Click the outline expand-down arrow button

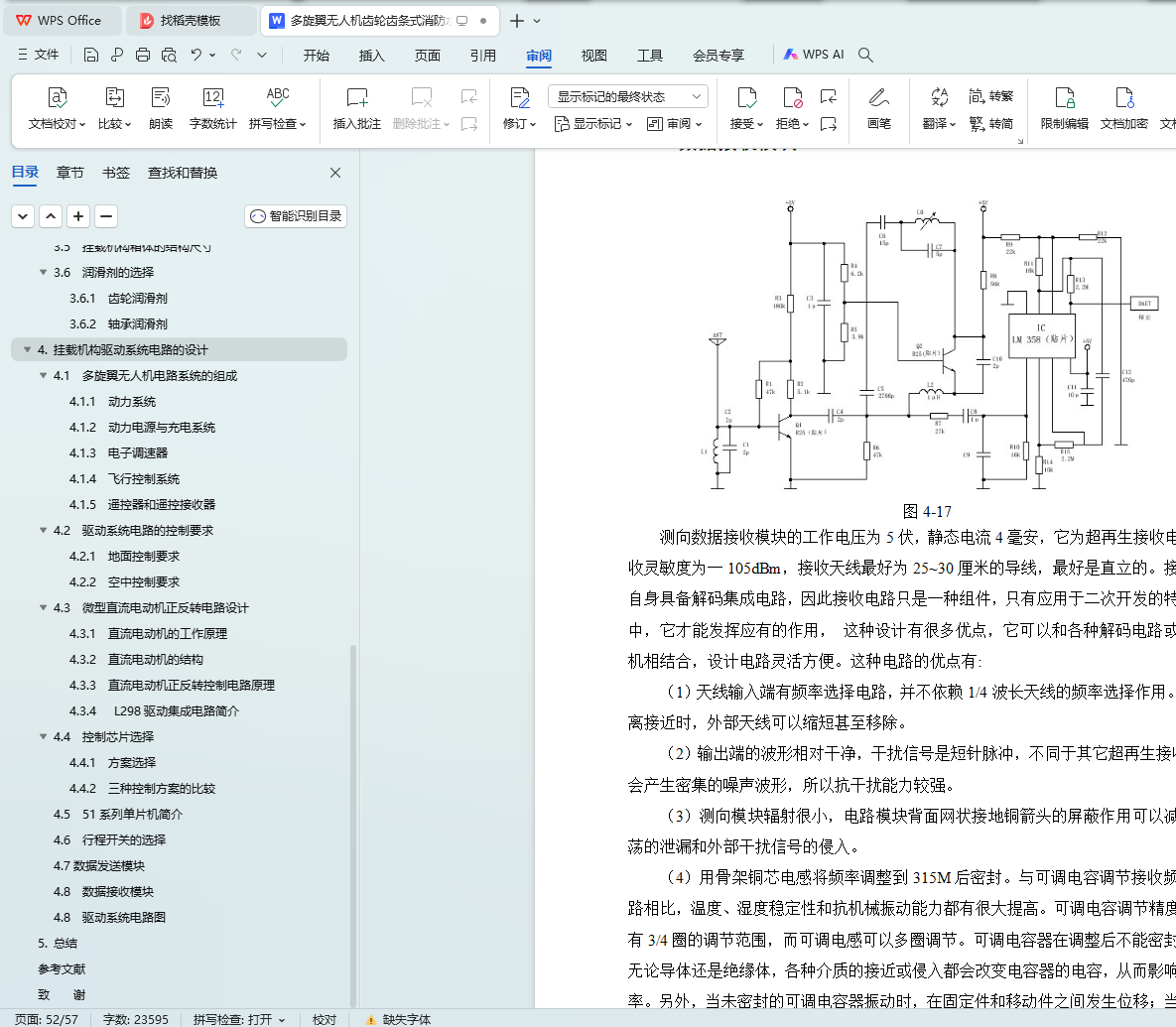pyautogui.click(x=23, y=216)
